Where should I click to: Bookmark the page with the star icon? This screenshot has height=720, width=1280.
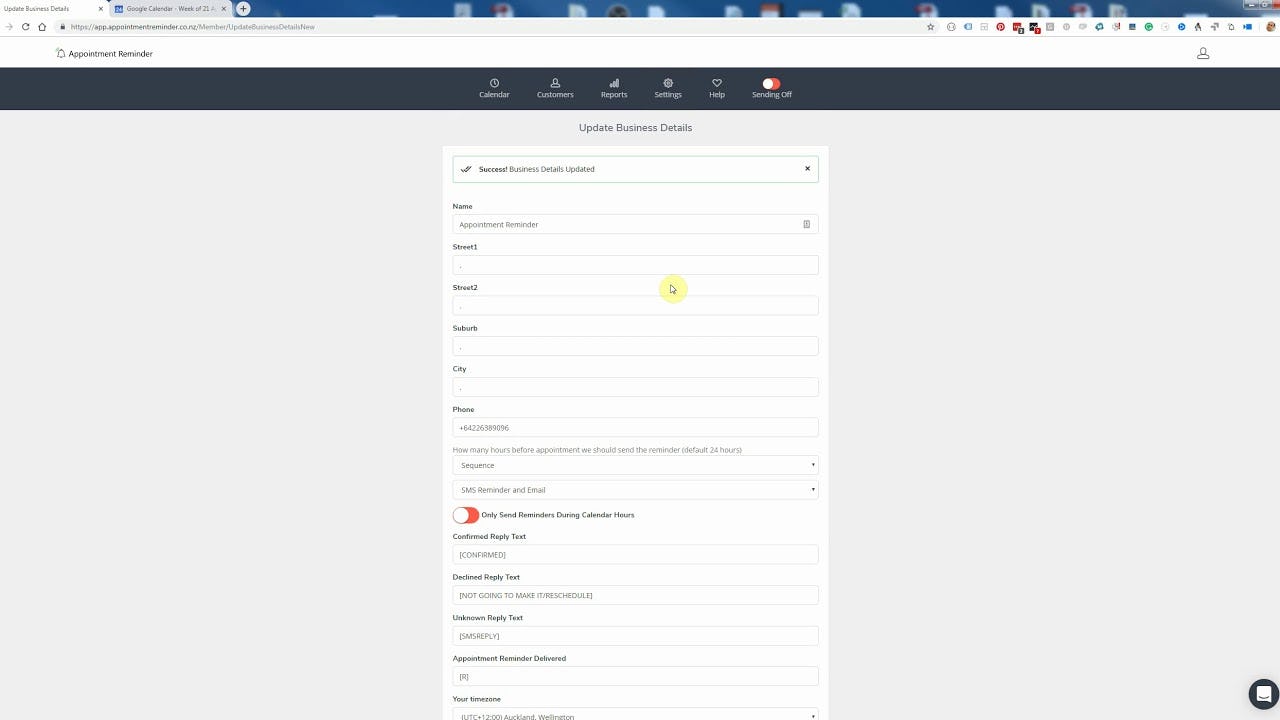coord(930,27)
